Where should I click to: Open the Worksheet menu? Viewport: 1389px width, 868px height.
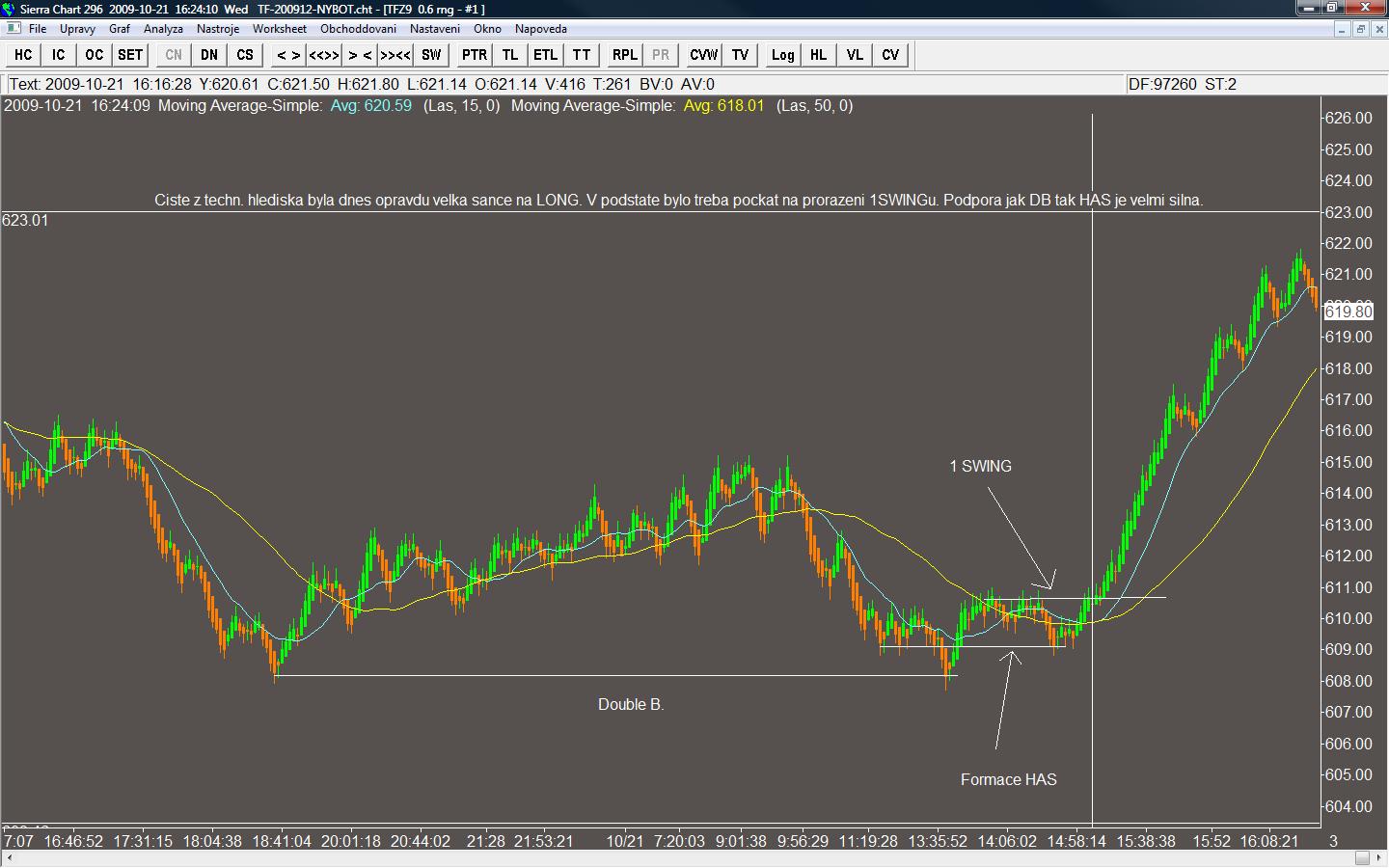[280, 29]
